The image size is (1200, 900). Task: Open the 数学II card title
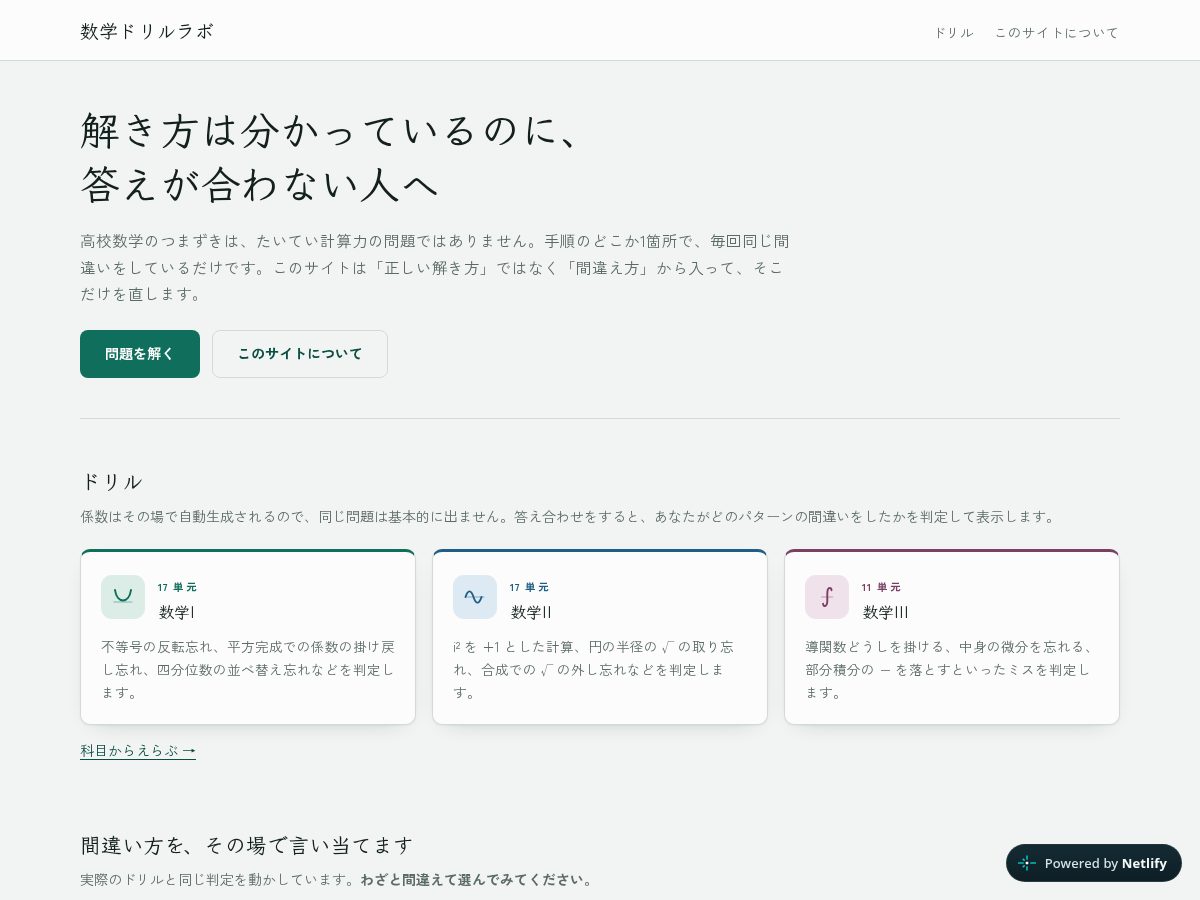[531, 612]
